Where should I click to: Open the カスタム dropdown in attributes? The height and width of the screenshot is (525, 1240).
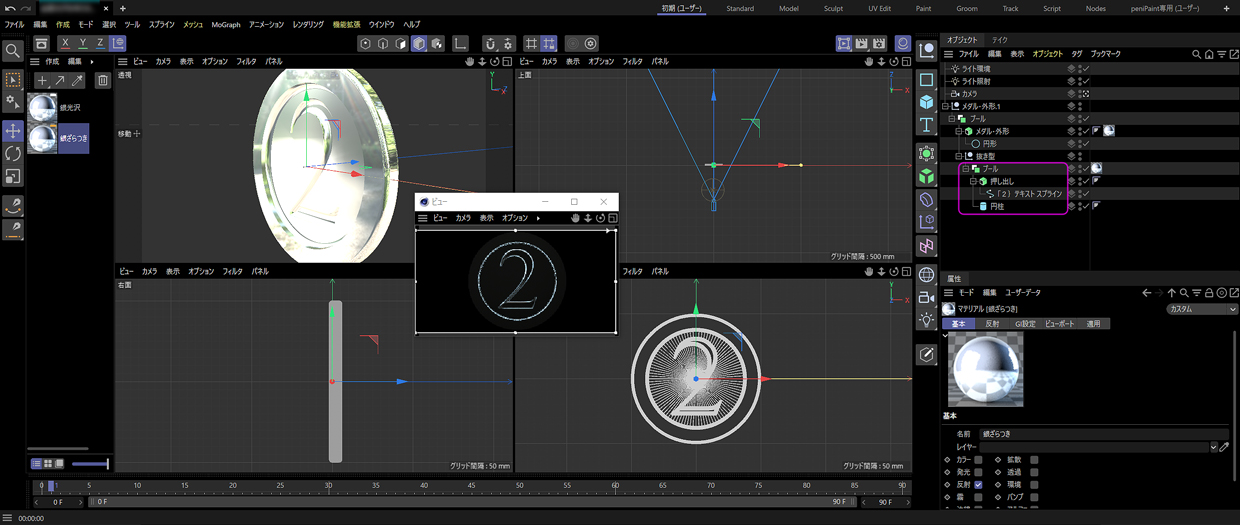pos(1201,309)
